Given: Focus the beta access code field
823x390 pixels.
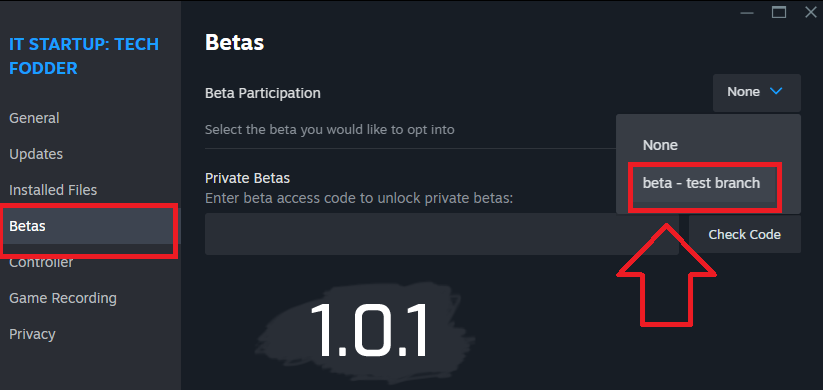Looking at the screenshot, I should (441, 234).
